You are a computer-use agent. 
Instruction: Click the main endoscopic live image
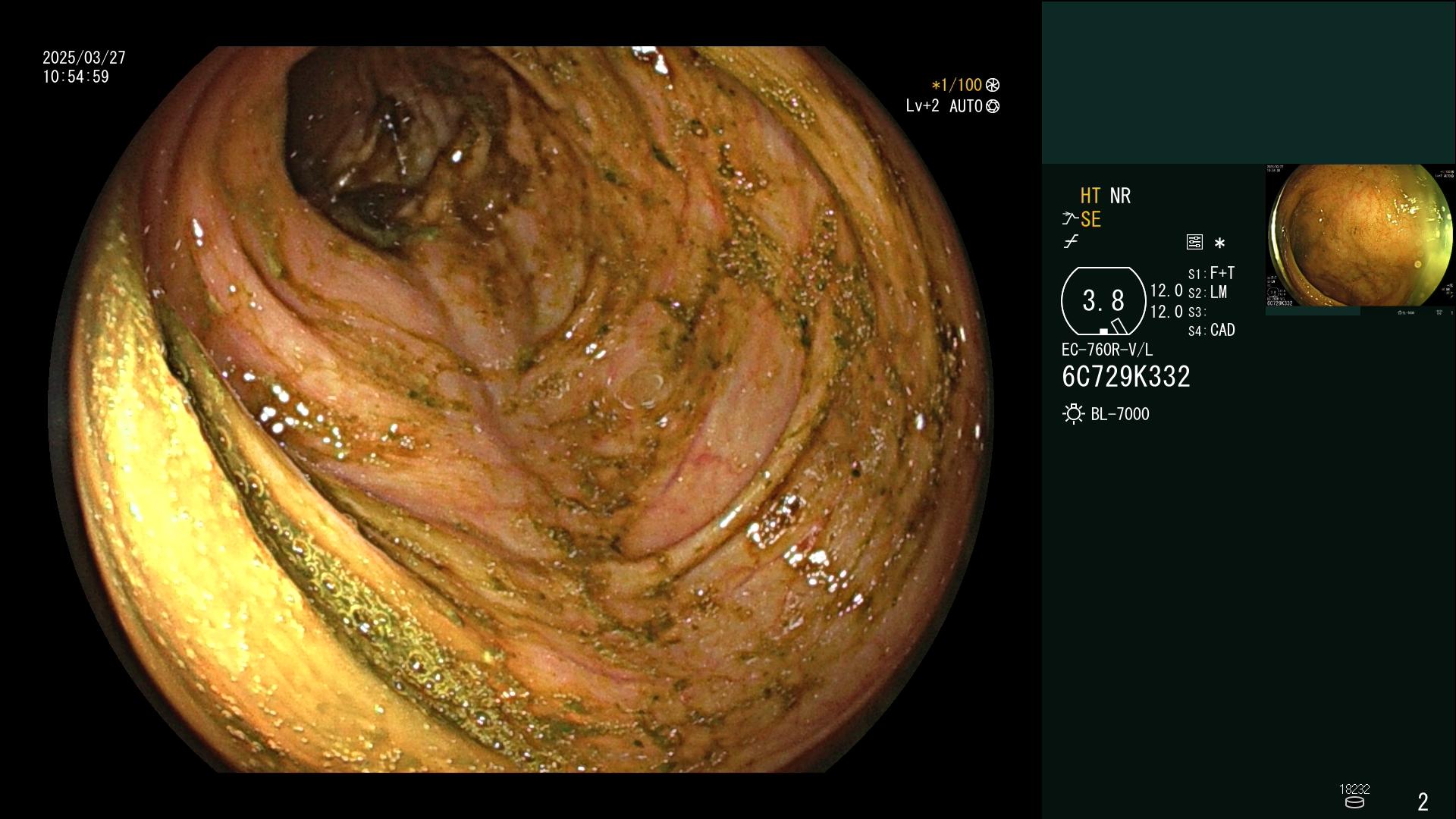pyautogui.click(x=520, y=409)
